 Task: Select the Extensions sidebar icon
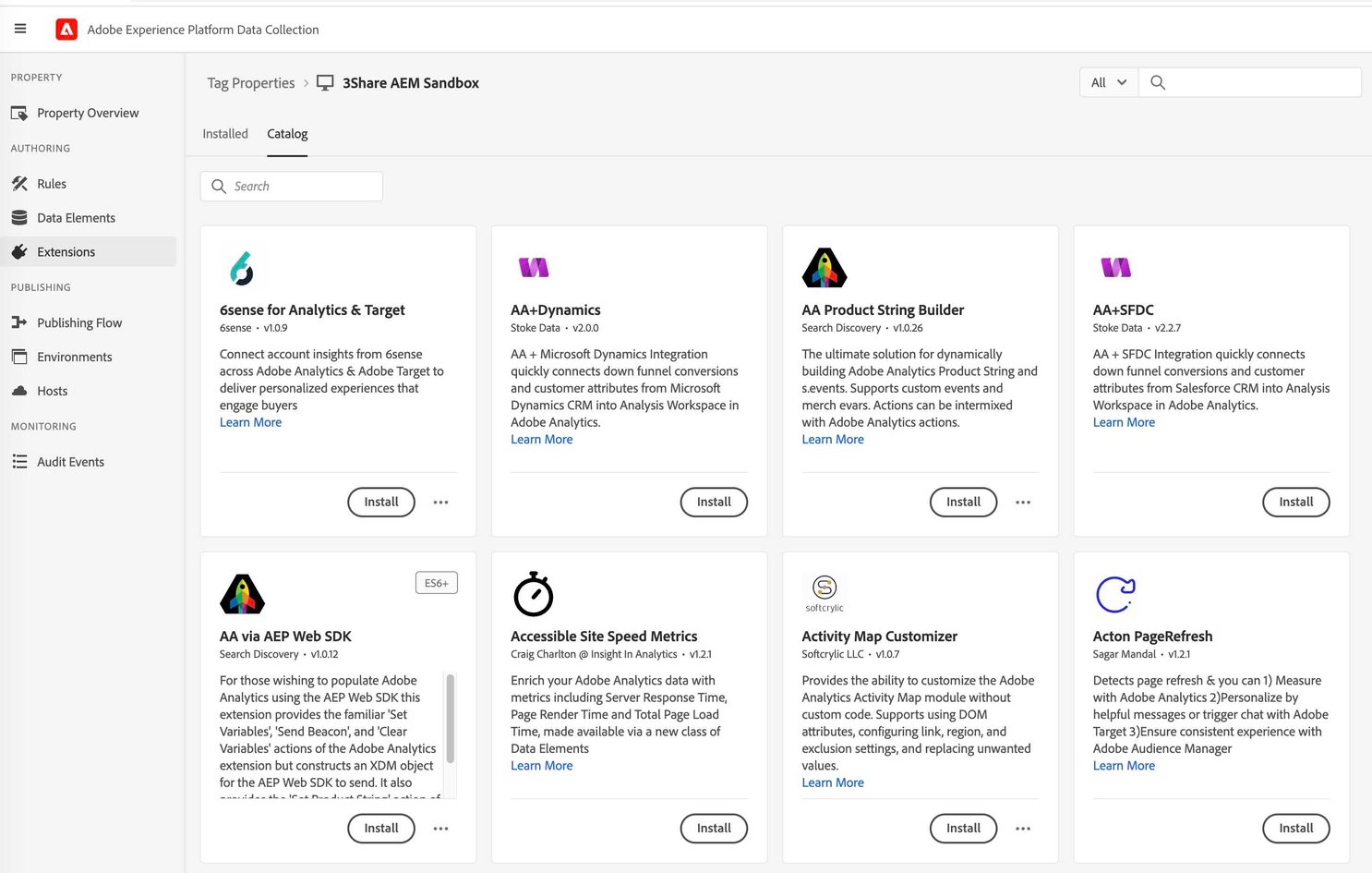click(x=19, y=251)
